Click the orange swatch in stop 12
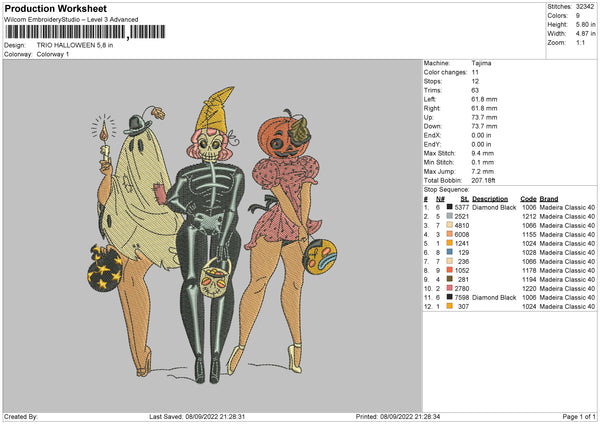 click(x=450, y=306)
